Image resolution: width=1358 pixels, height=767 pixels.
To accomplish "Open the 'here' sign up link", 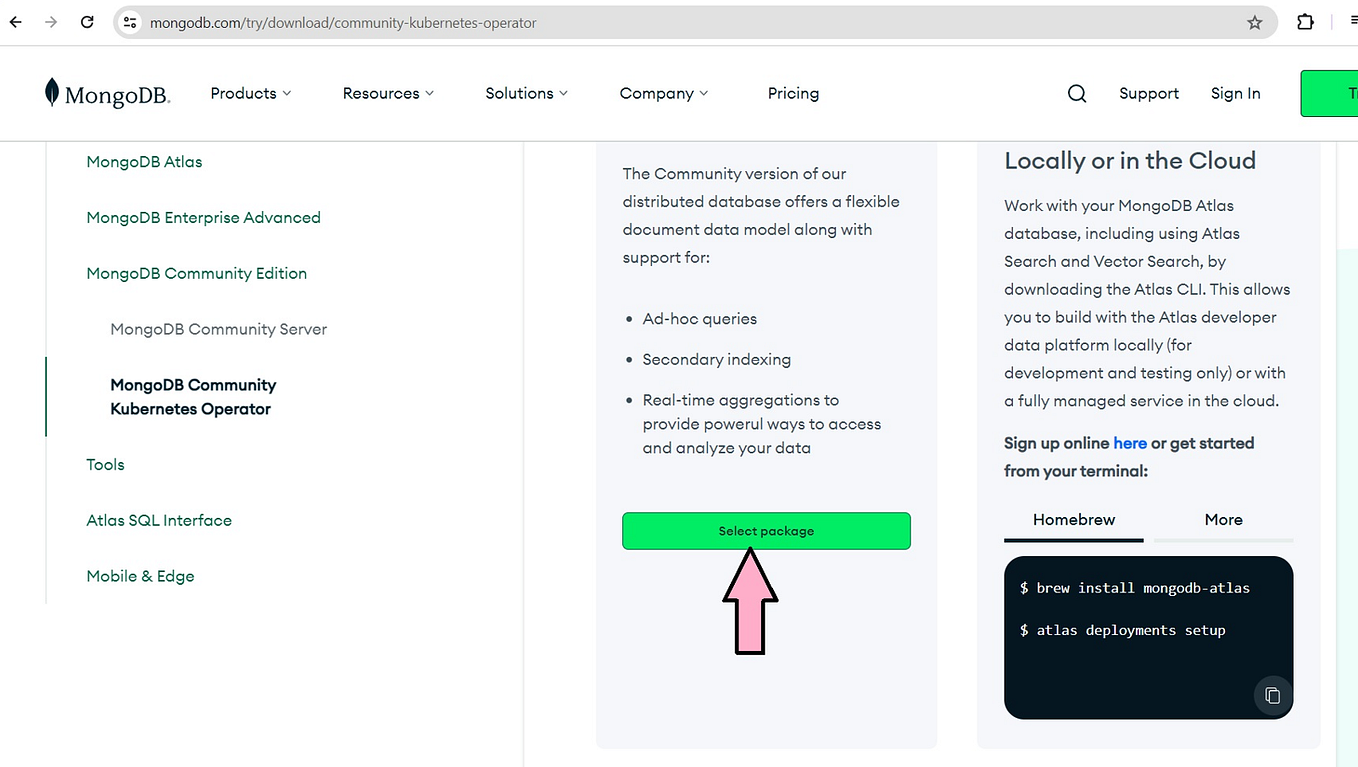I will coord(1130,443).
